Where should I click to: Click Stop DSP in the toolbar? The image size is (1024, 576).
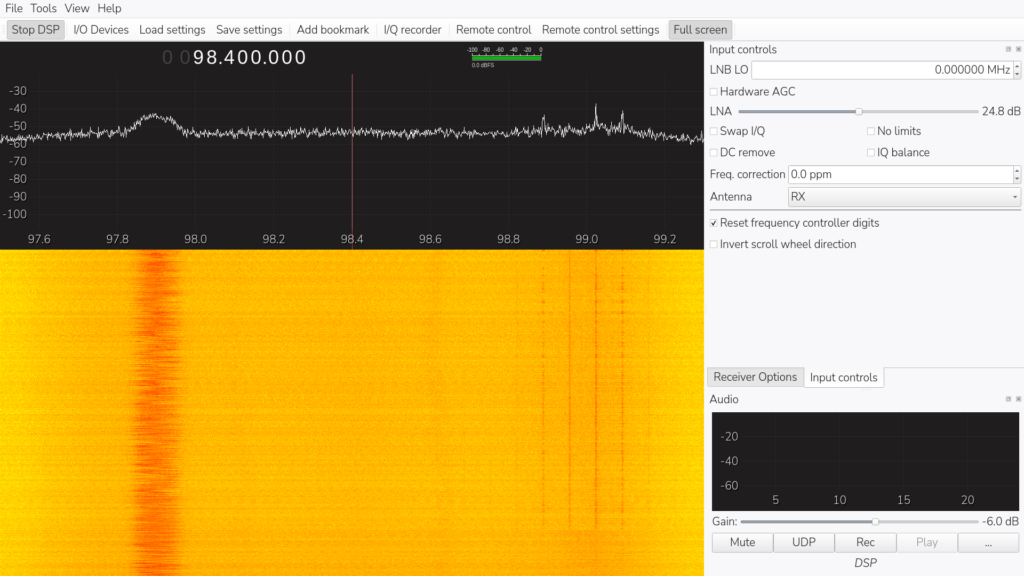coord(36,30)
